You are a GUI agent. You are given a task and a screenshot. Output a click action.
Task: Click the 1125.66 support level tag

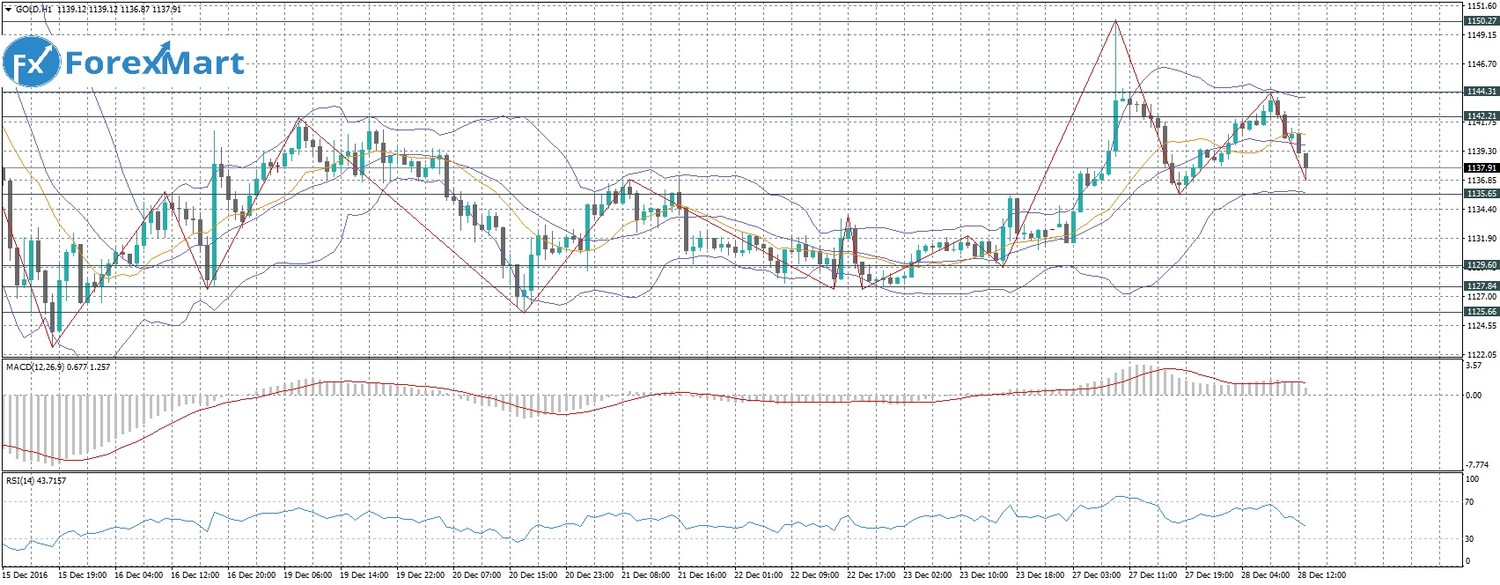pos(1480,311)
